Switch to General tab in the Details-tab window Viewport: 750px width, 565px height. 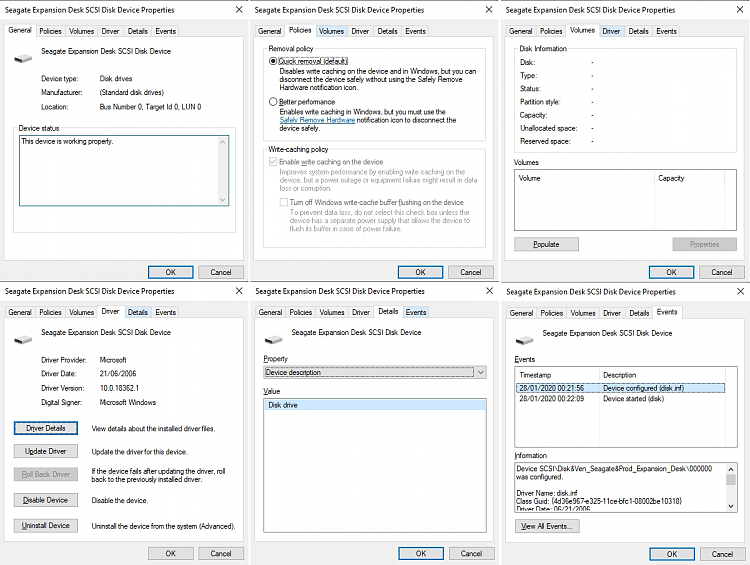pos(270,312)
